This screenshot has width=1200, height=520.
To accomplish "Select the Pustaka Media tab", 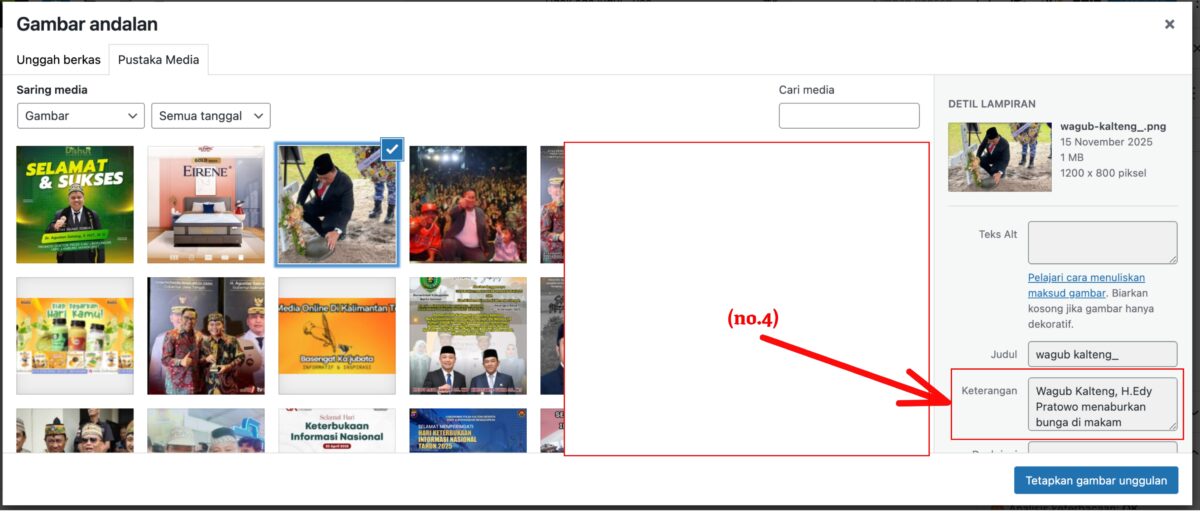I will coord(158,60).
